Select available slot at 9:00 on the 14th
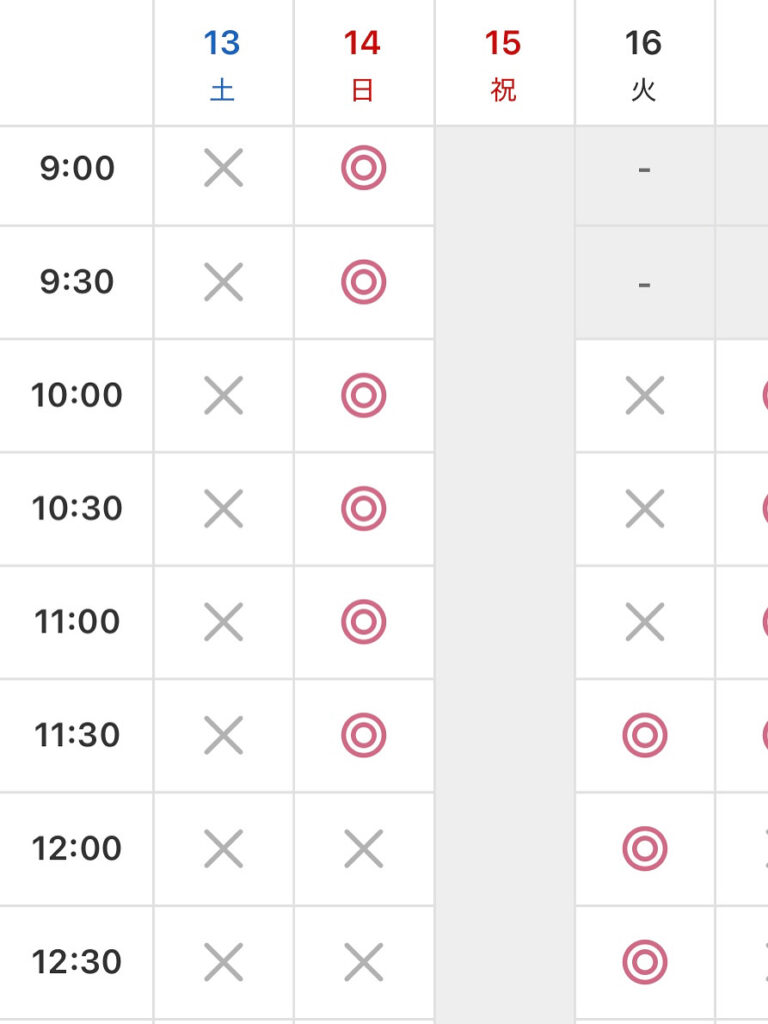768x1024 pixels. tap(364, 168)
